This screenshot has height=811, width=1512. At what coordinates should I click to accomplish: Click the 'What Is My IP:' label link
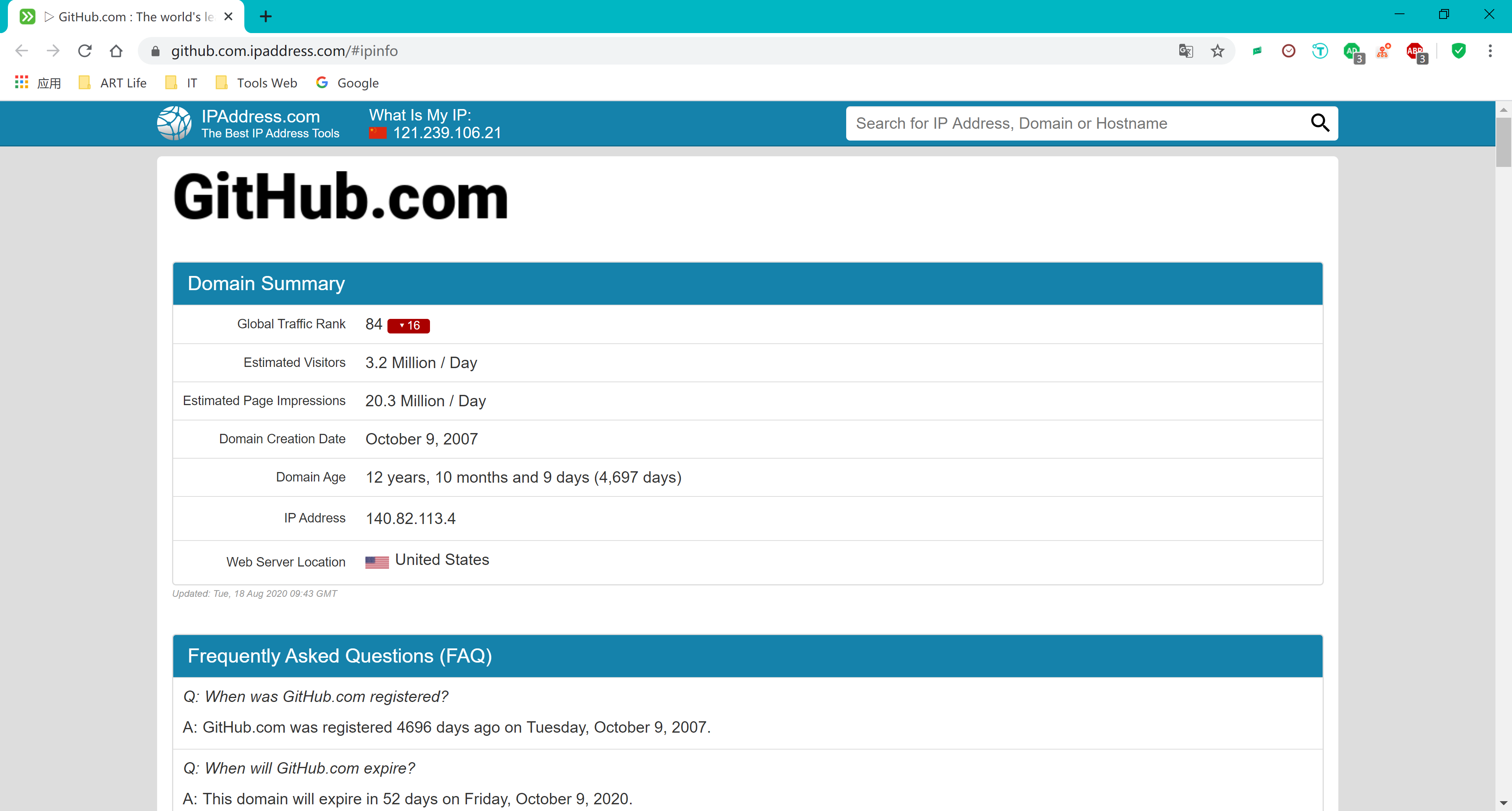(x=421, y=115)
